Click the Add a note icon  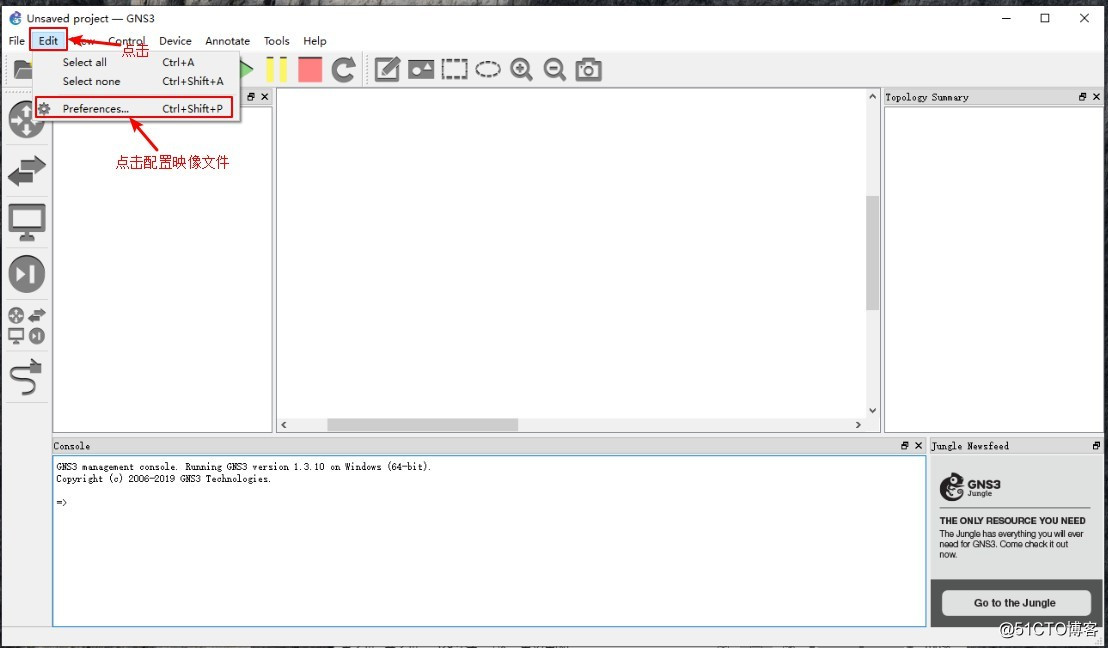pyautogui.click(x=387, y=69)
